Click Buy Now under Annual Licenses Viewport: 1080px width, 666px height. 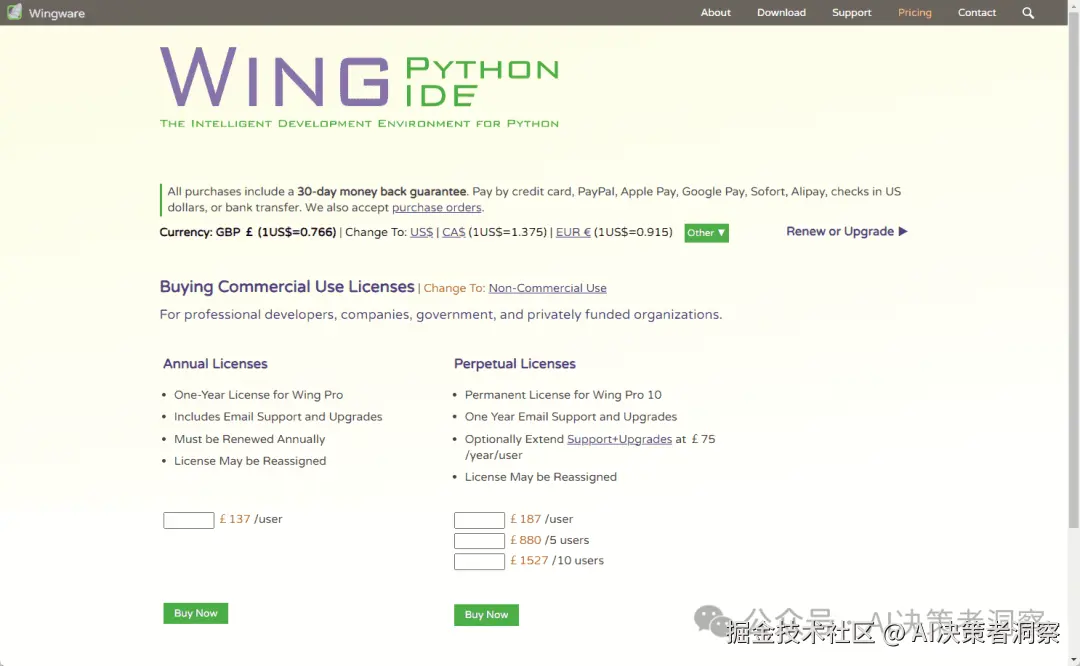tap(196, 613)
